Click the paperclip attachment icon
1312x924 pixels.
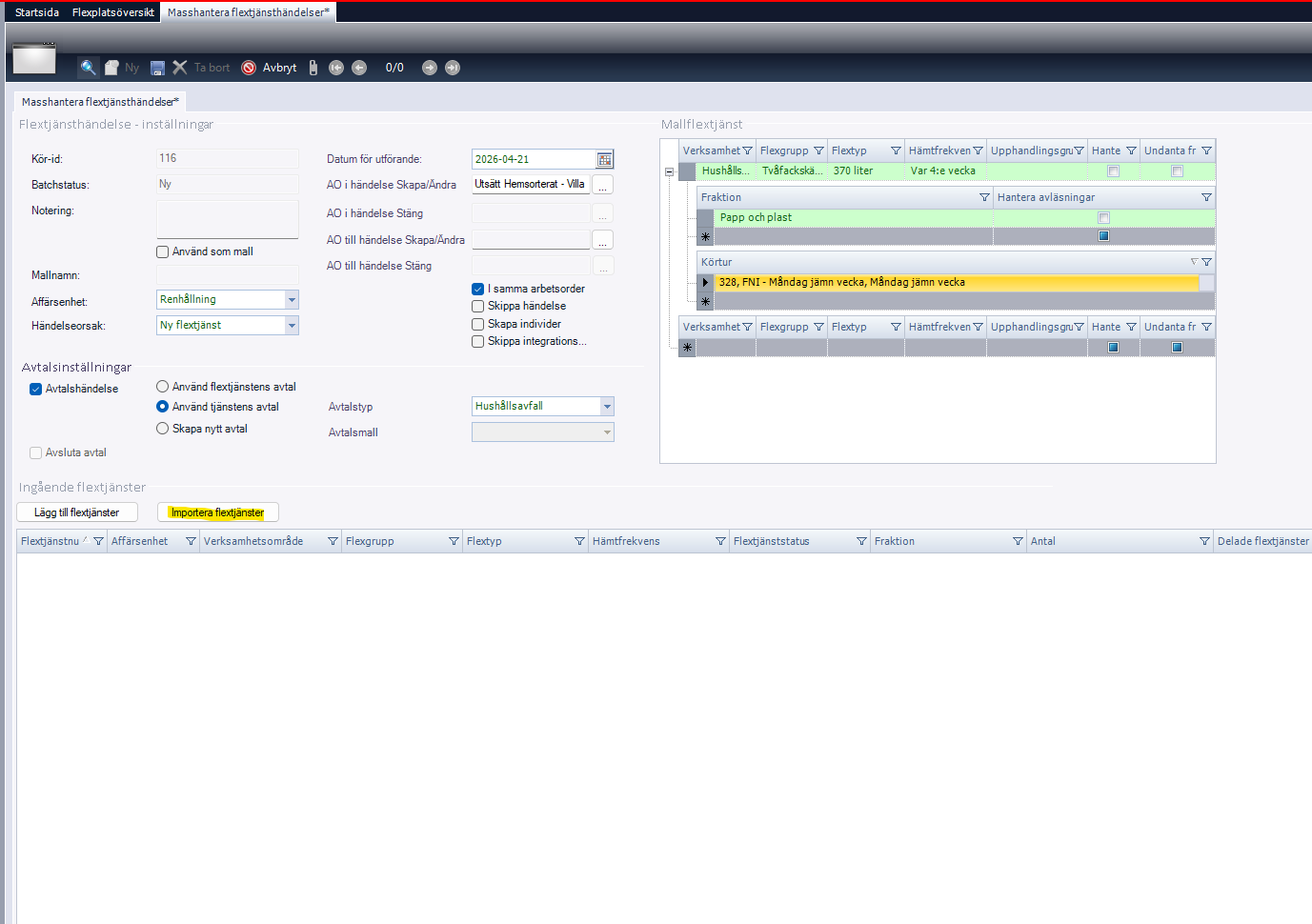(x=313, y=68)
